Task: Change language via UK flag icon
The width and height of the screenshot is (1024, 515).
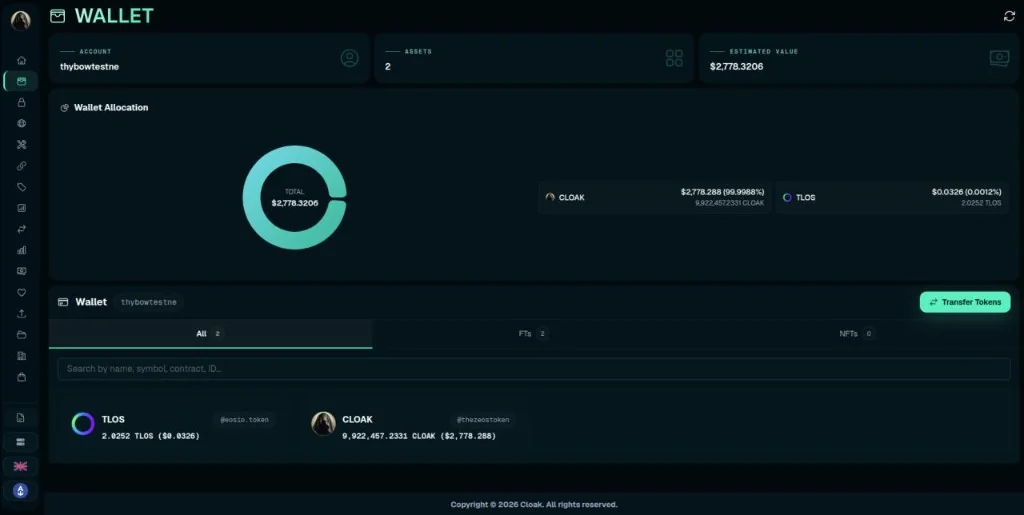Action: point(21,466)
